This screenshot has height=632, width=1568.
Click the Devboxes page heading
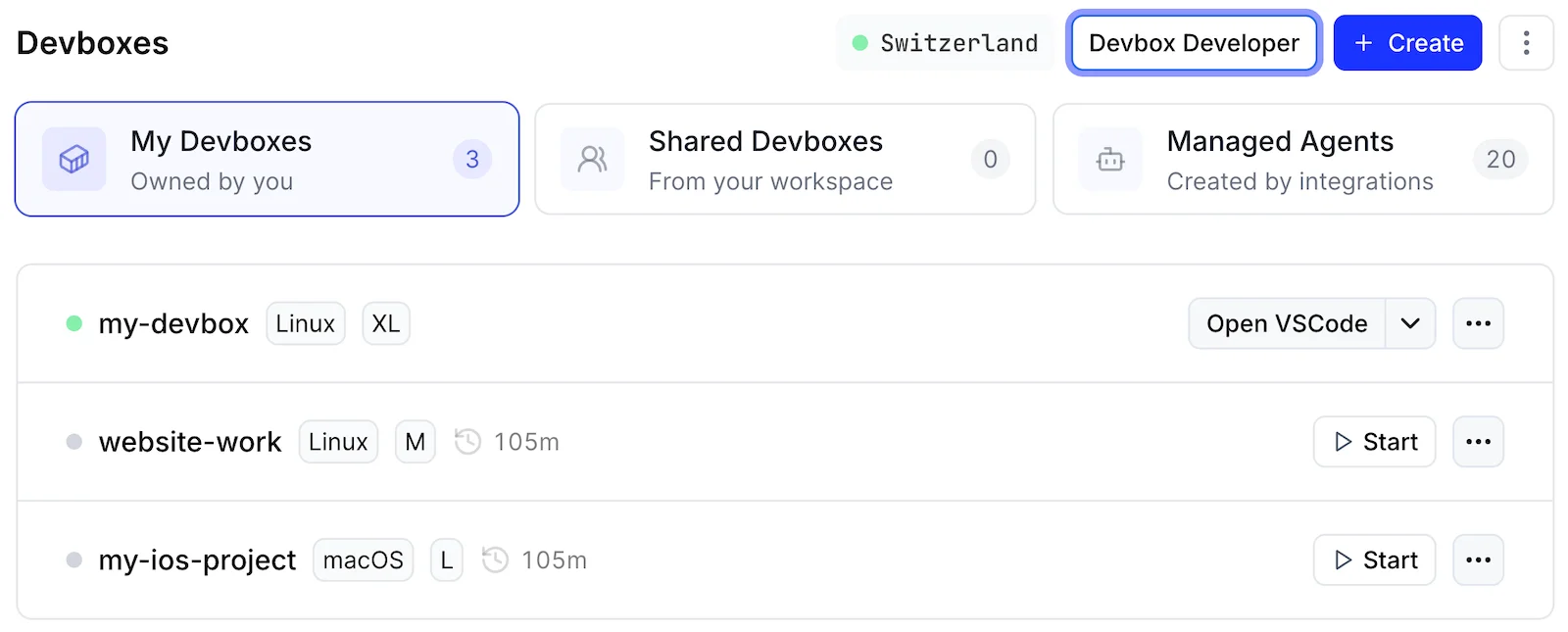pyautogui.click(x=93, y=43)
